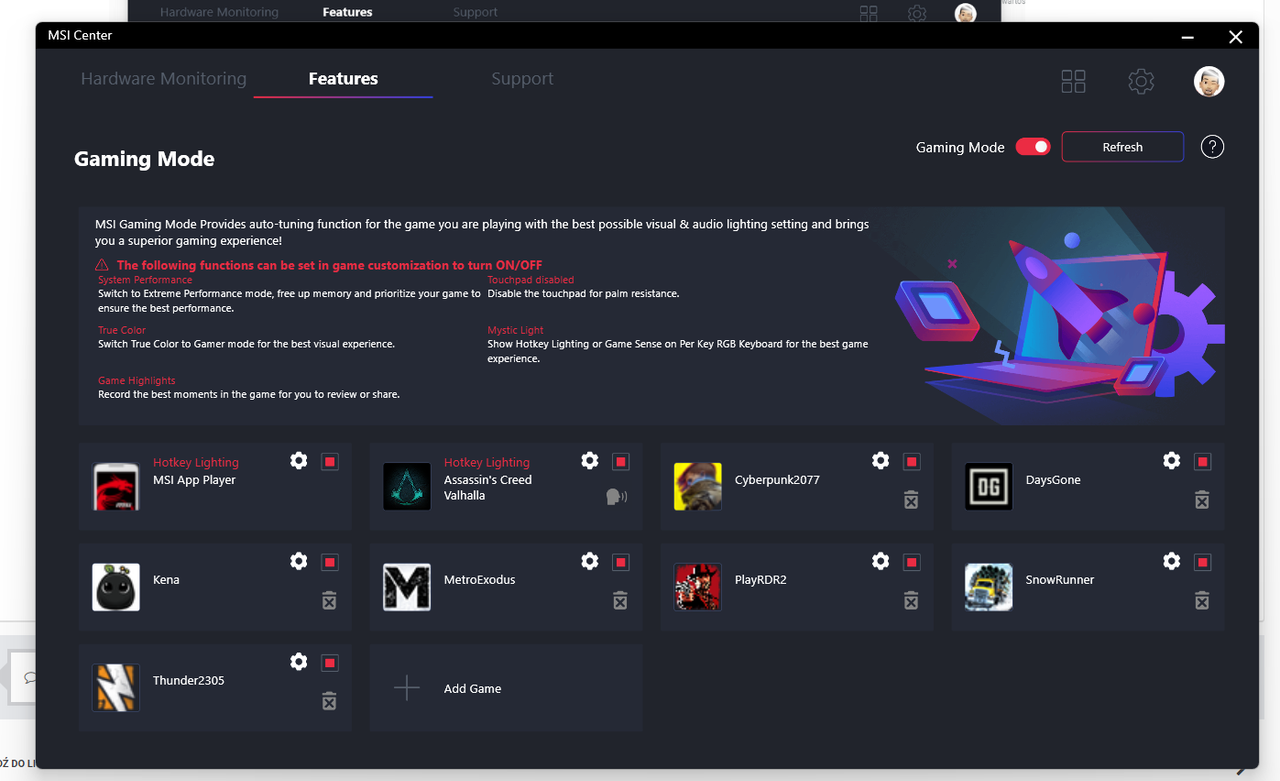The height and width of the screenshot is (781, 1280).
Task: Click the Mystic Light heading
Action: [516, 330]
